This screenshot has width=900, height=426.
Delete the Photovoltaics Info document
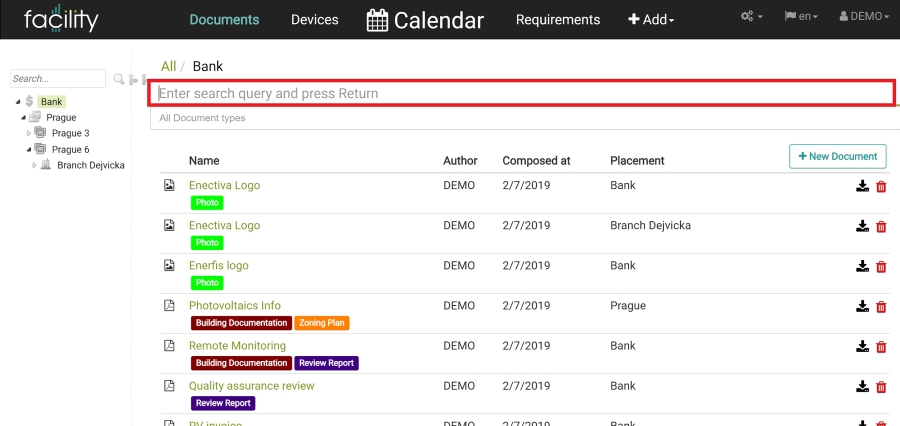(x=881, y=307)
